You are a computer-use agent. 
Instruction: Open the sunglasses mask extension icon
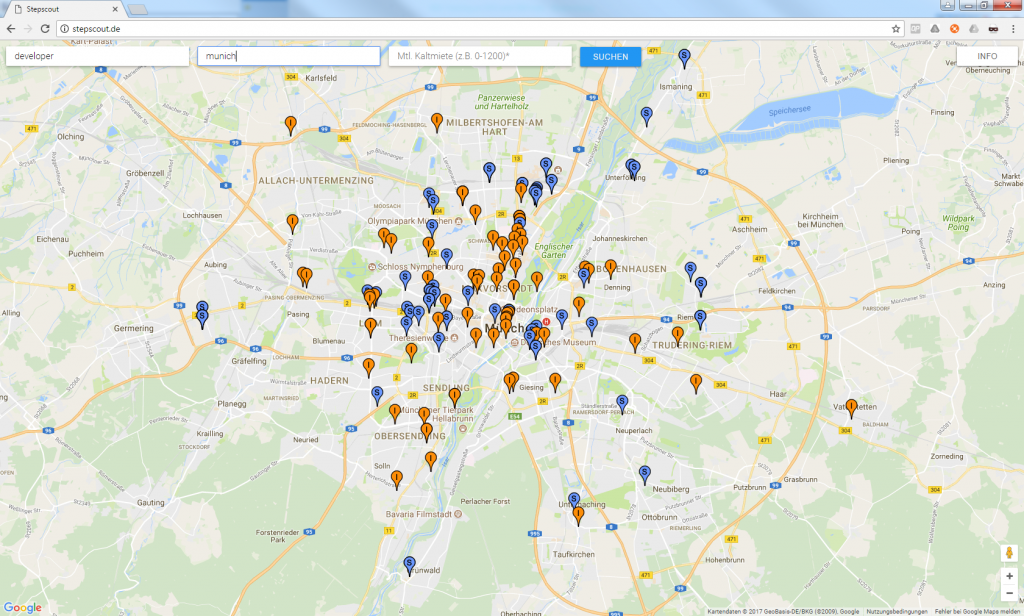point(993,29)
